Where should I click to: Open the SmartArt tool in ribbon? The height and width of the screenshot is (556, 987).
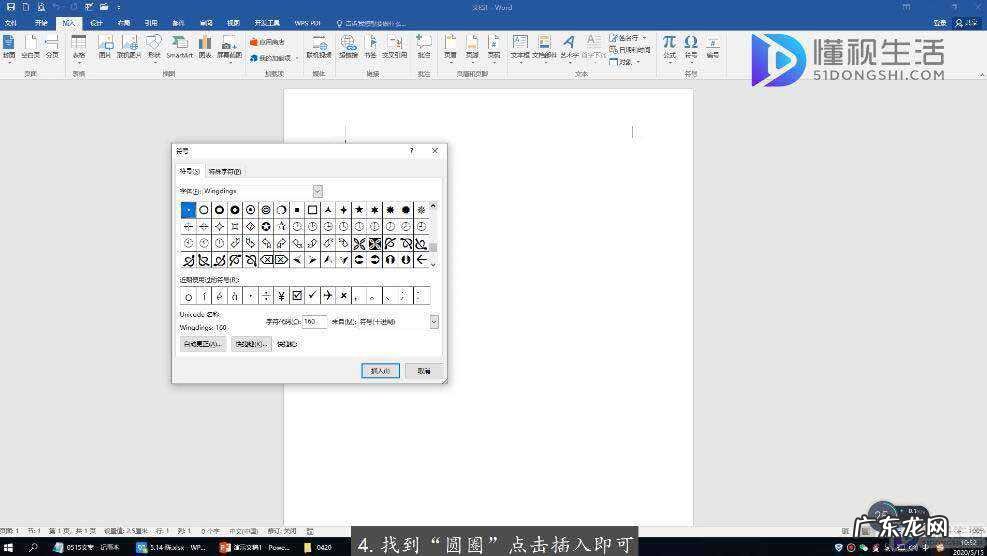click(x=179, y=46)
